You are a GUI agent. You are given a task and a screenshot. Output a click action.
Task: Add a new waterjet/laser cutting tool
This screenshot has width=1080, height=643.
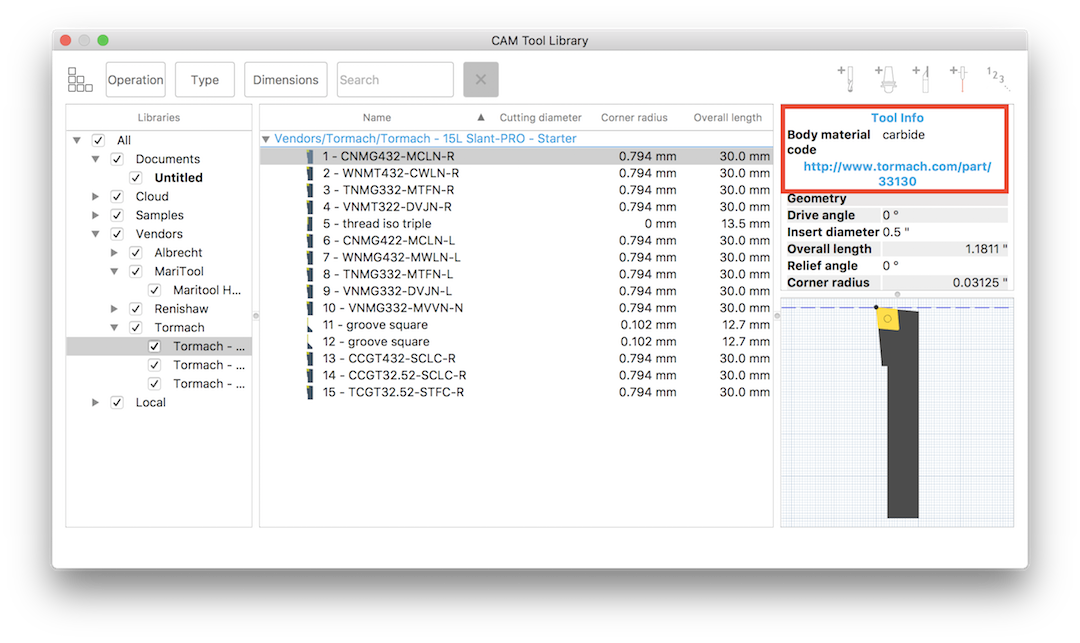tap(959, 78)
